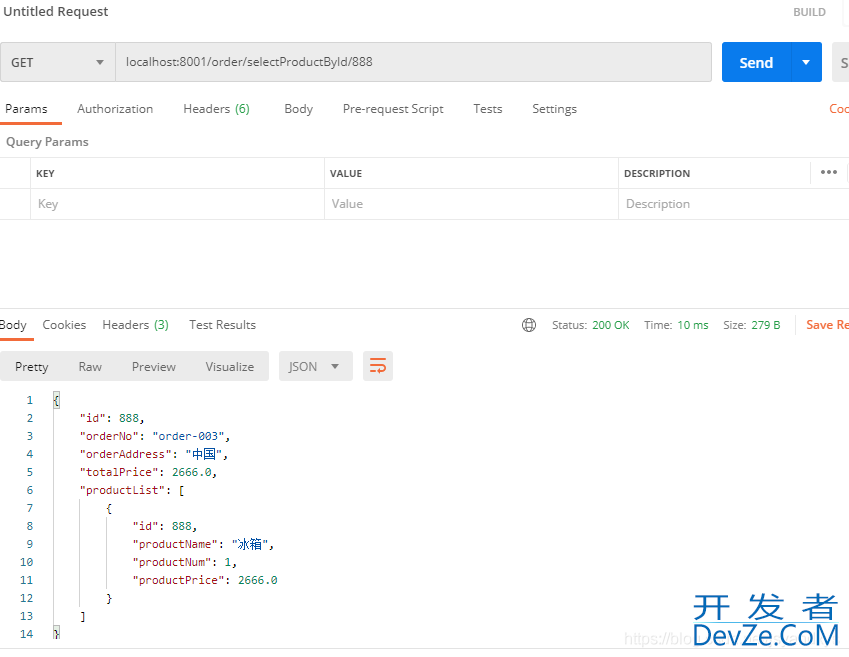This screenshot has width=849, height=657.
Task: Click the BUILD mode label
Action: 809,12
